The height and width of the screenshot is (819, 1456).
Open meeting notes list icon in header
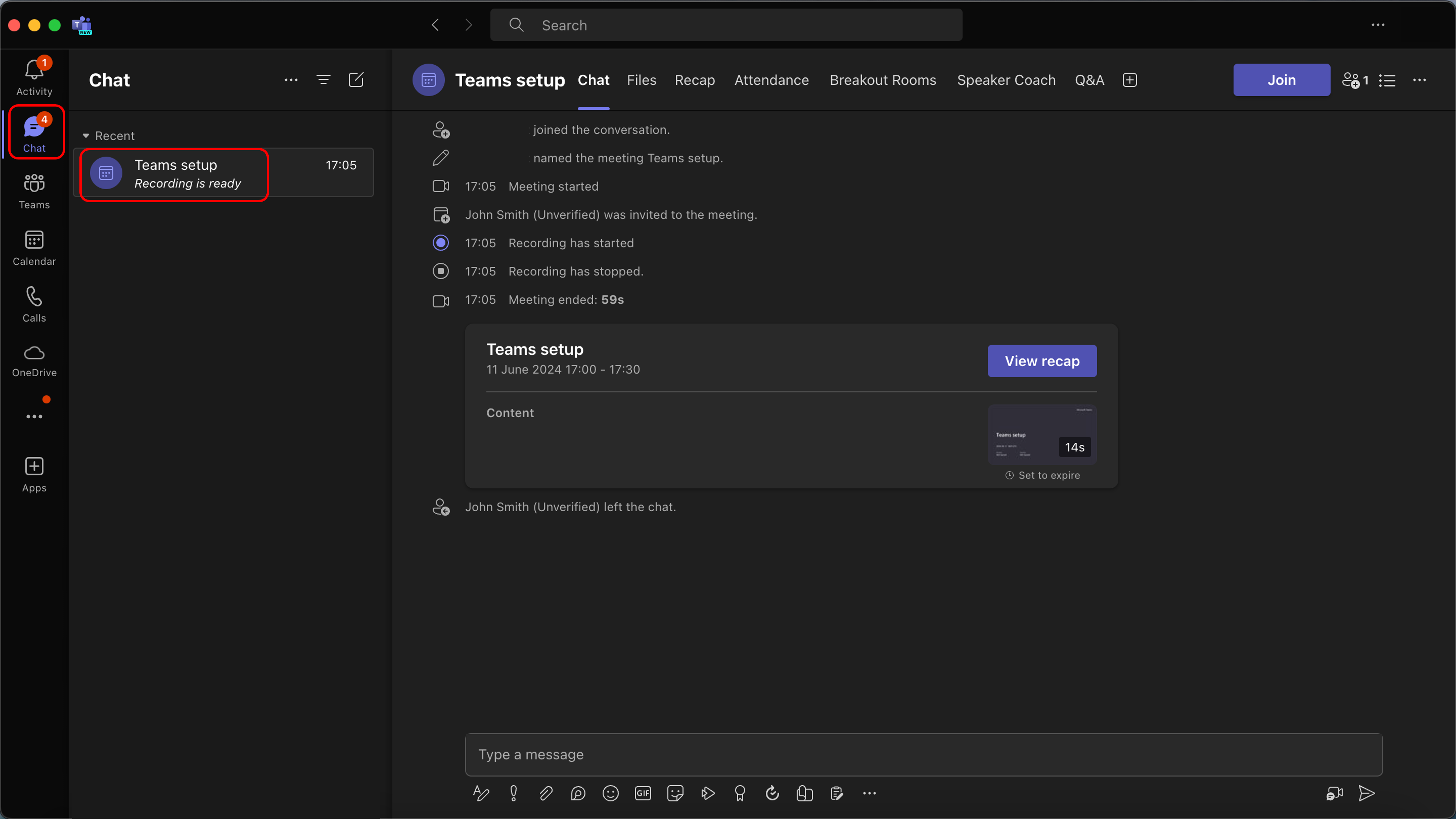(1387, 80)
